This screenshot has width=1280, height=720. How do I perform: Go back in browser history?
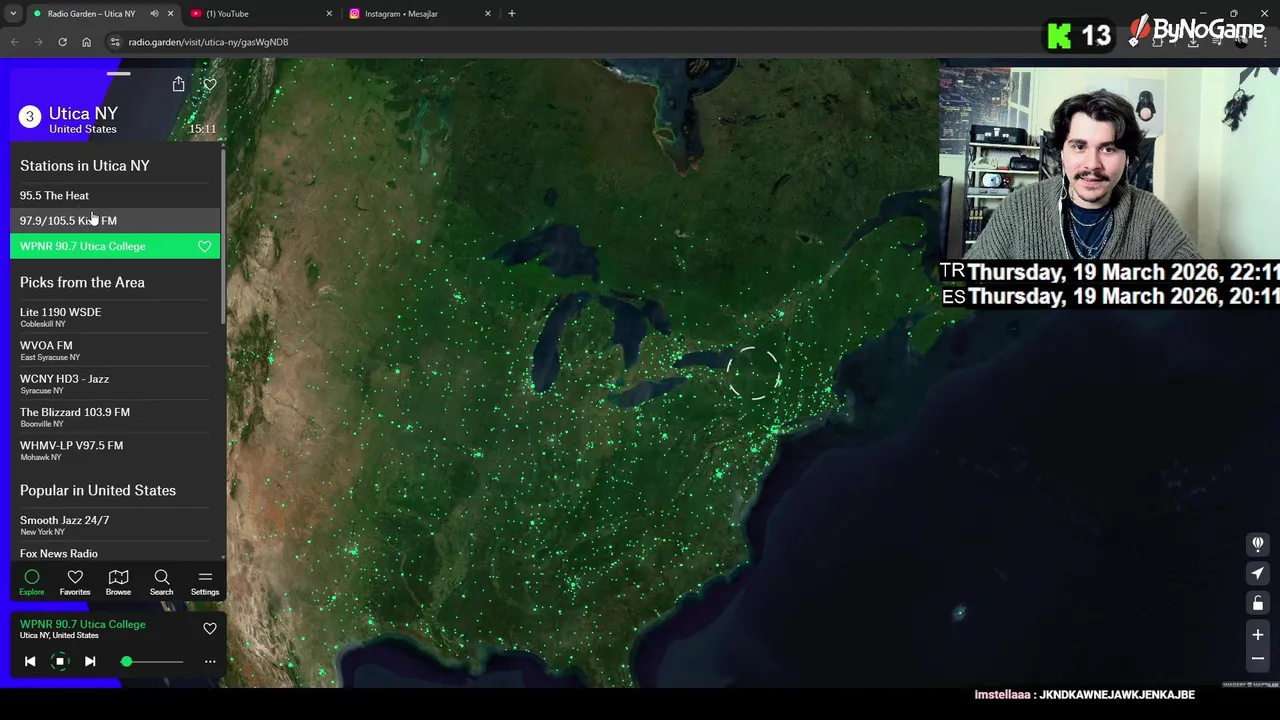[x=14, y=42]
